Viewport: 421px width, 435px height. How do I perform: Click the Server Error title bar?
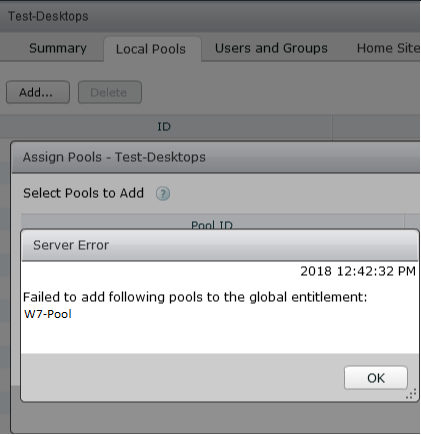point(220,245)
